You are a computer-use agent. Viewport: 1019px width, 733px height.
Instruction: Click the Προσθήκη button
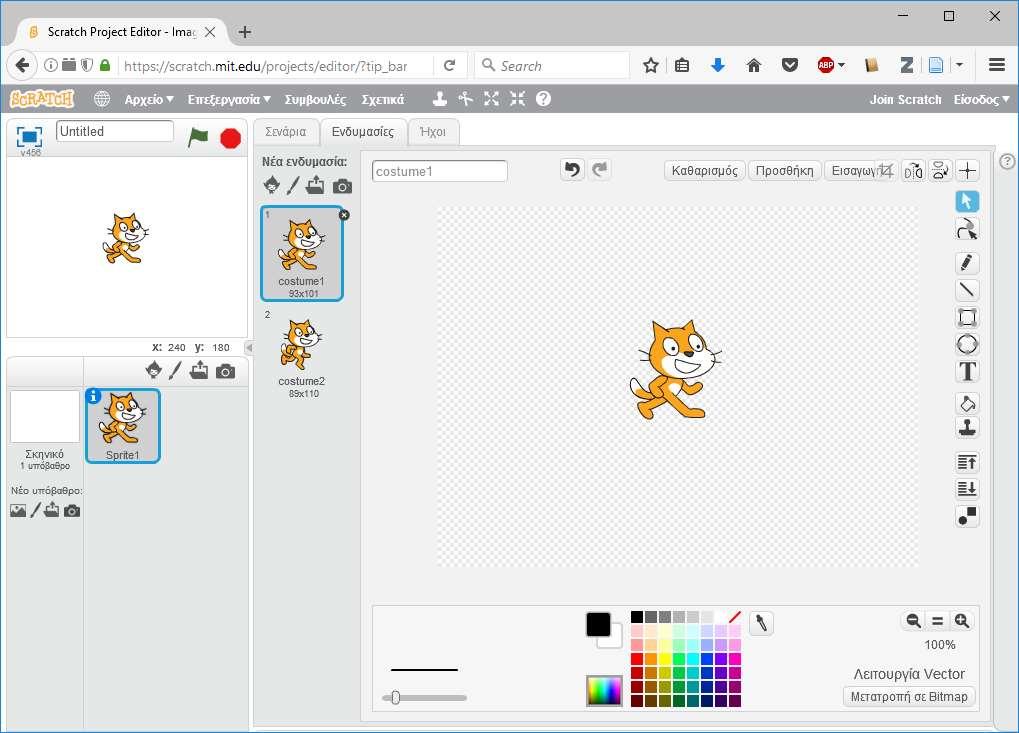click(784, 170)
